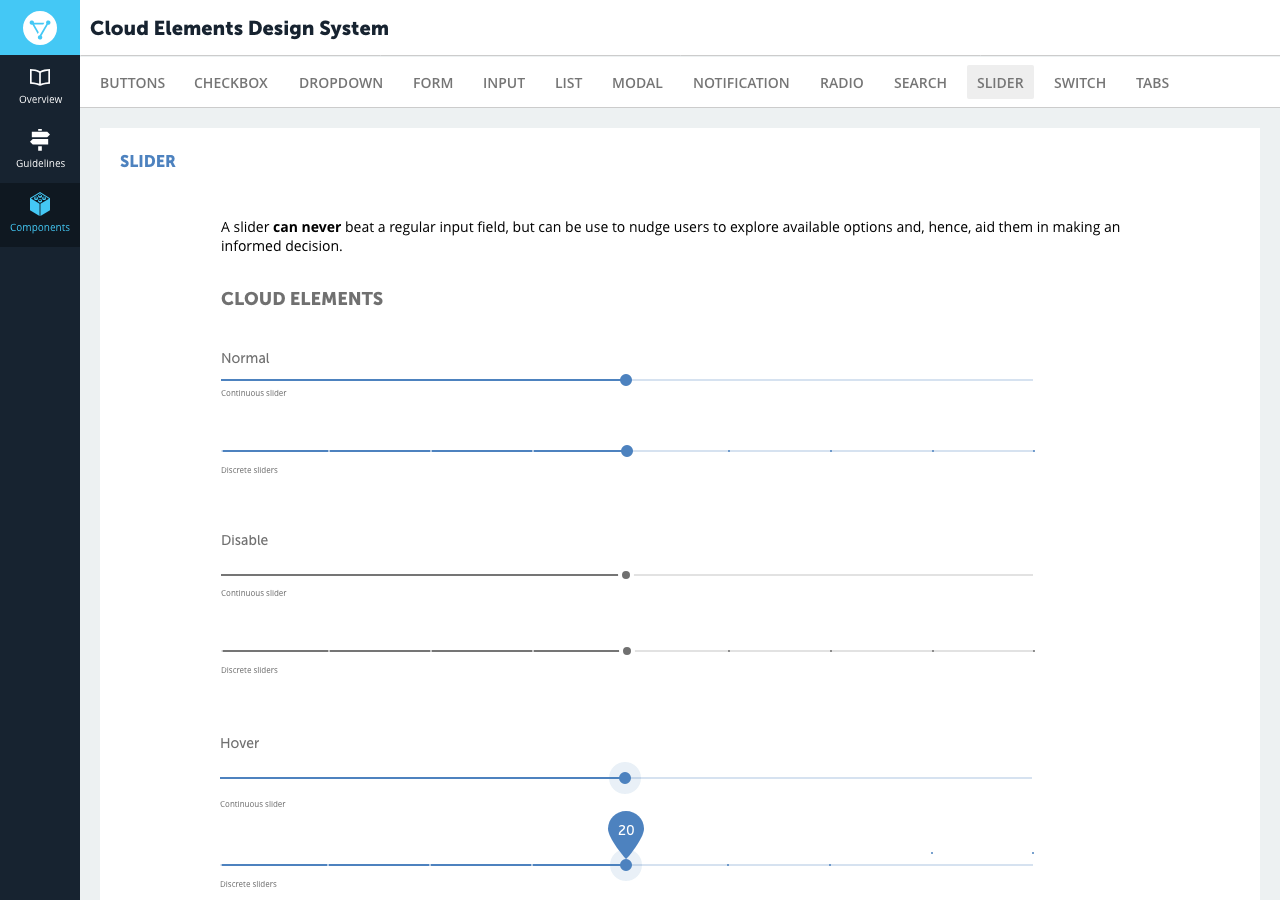The height and width of the screenshot is (900, 1280).
Task: Open the Overview book icon
Action: tap(40, 77)
